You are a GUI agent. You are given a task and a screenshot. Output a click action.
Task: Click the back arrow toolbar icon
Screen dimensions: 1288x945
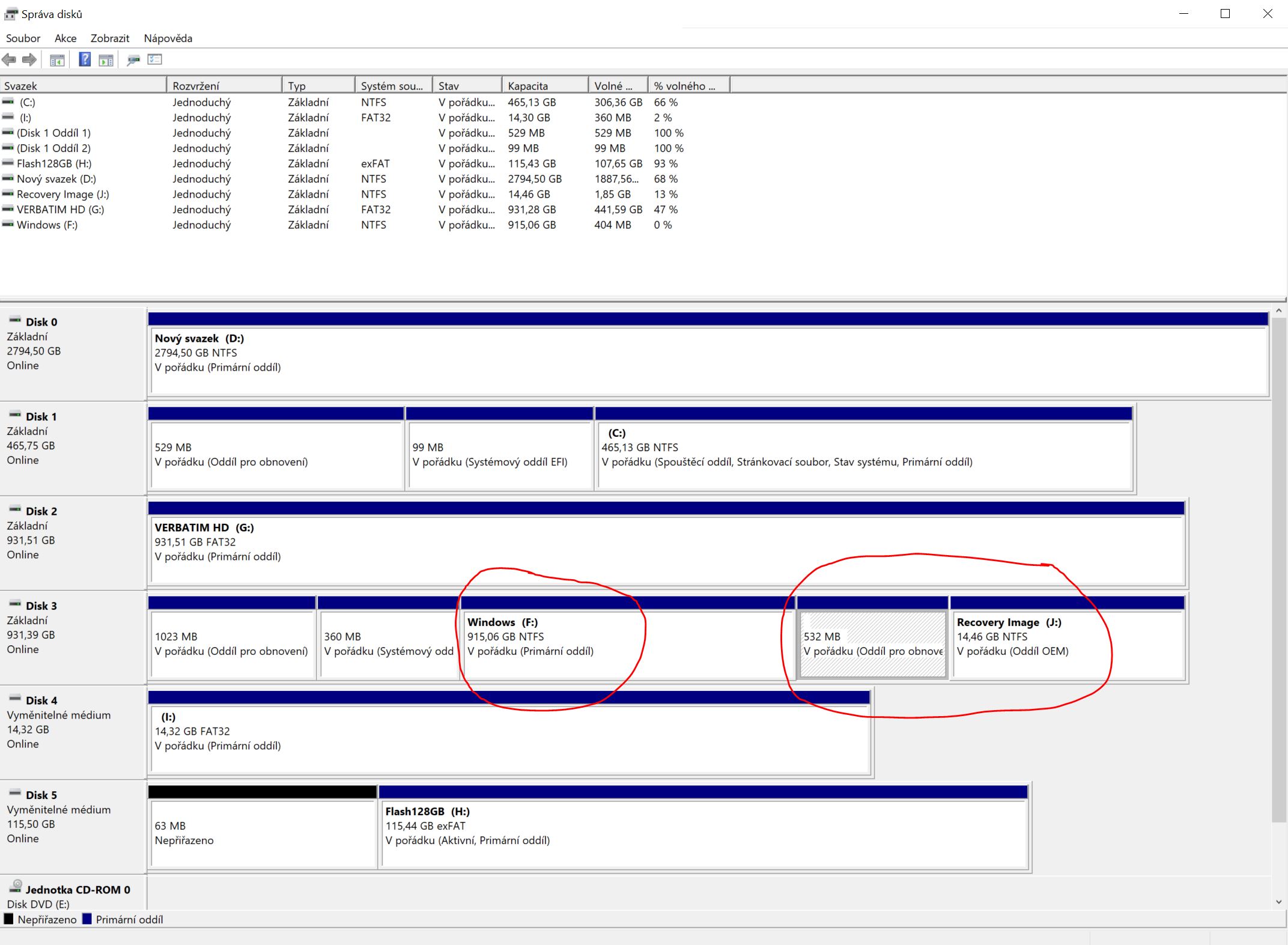pyautogui.click(x=9, y=59)
